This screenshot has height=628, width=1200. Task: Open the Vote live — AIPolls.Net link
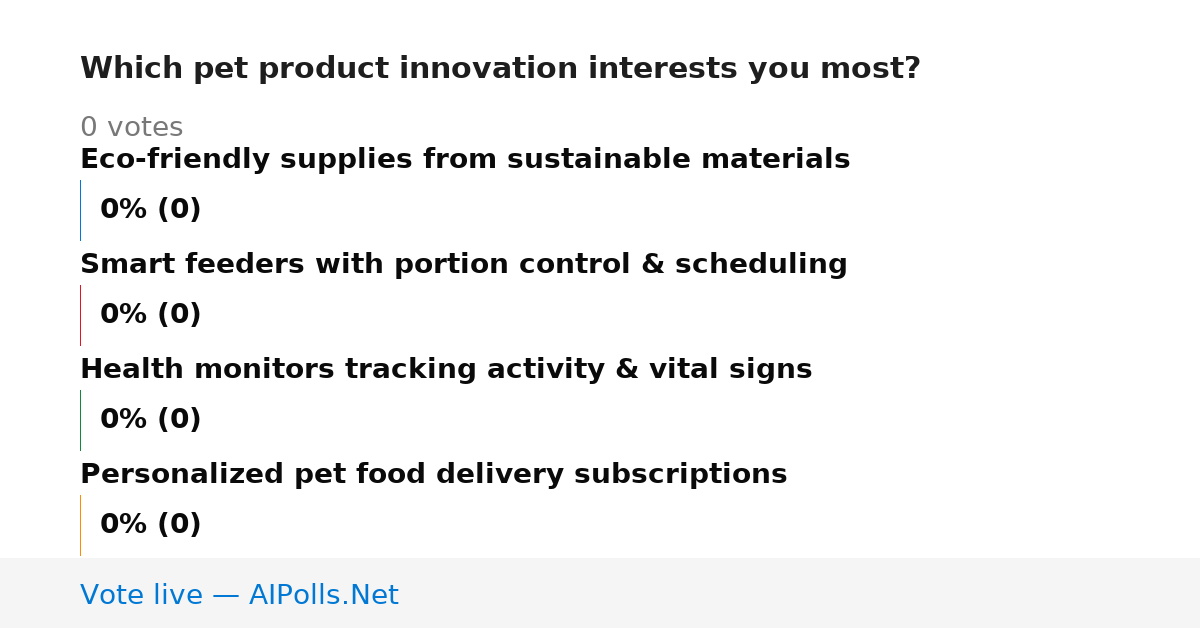(x=239, y=596)
